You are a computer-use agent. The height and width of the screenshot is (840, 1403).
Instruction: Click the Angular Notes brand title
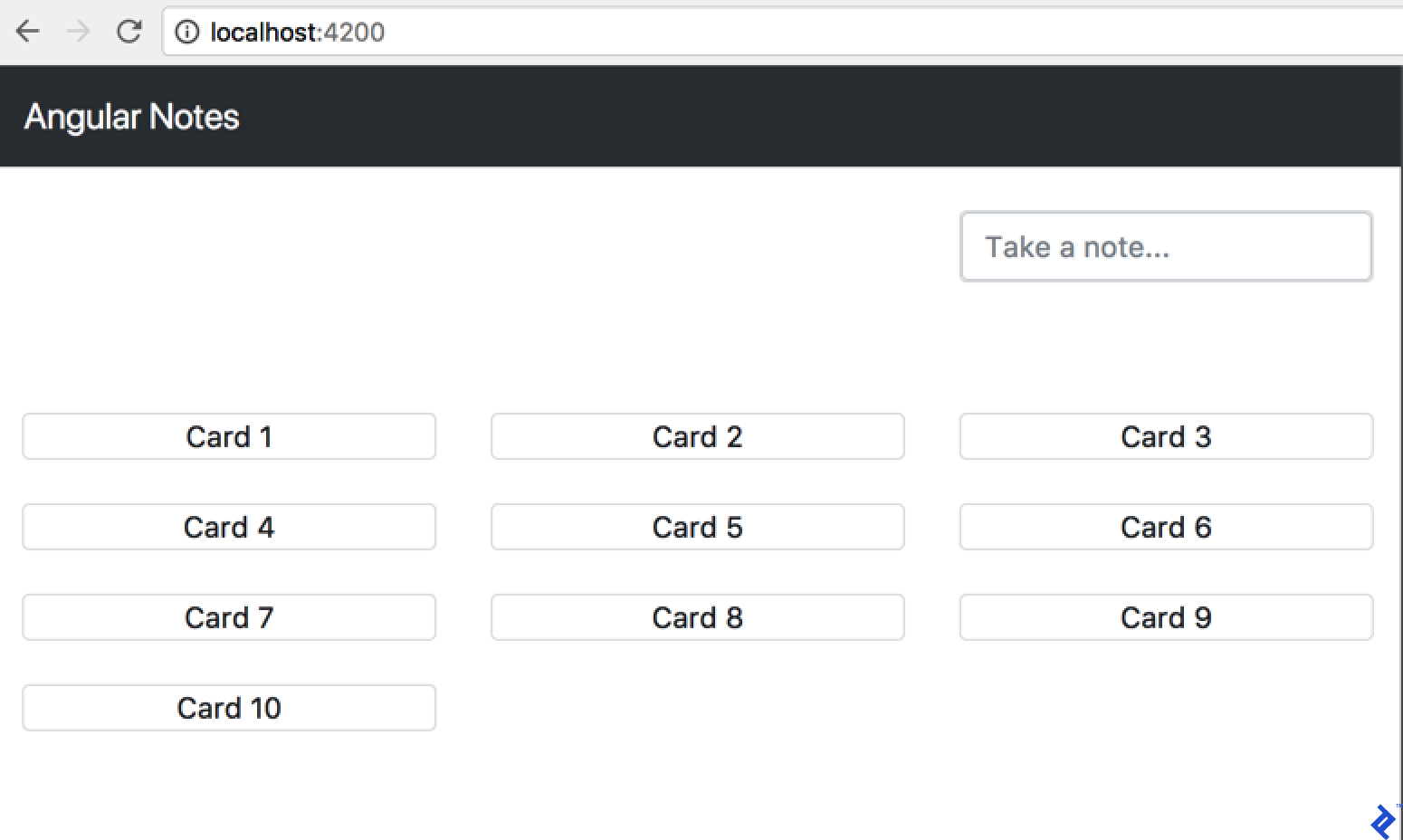[132, 117]
